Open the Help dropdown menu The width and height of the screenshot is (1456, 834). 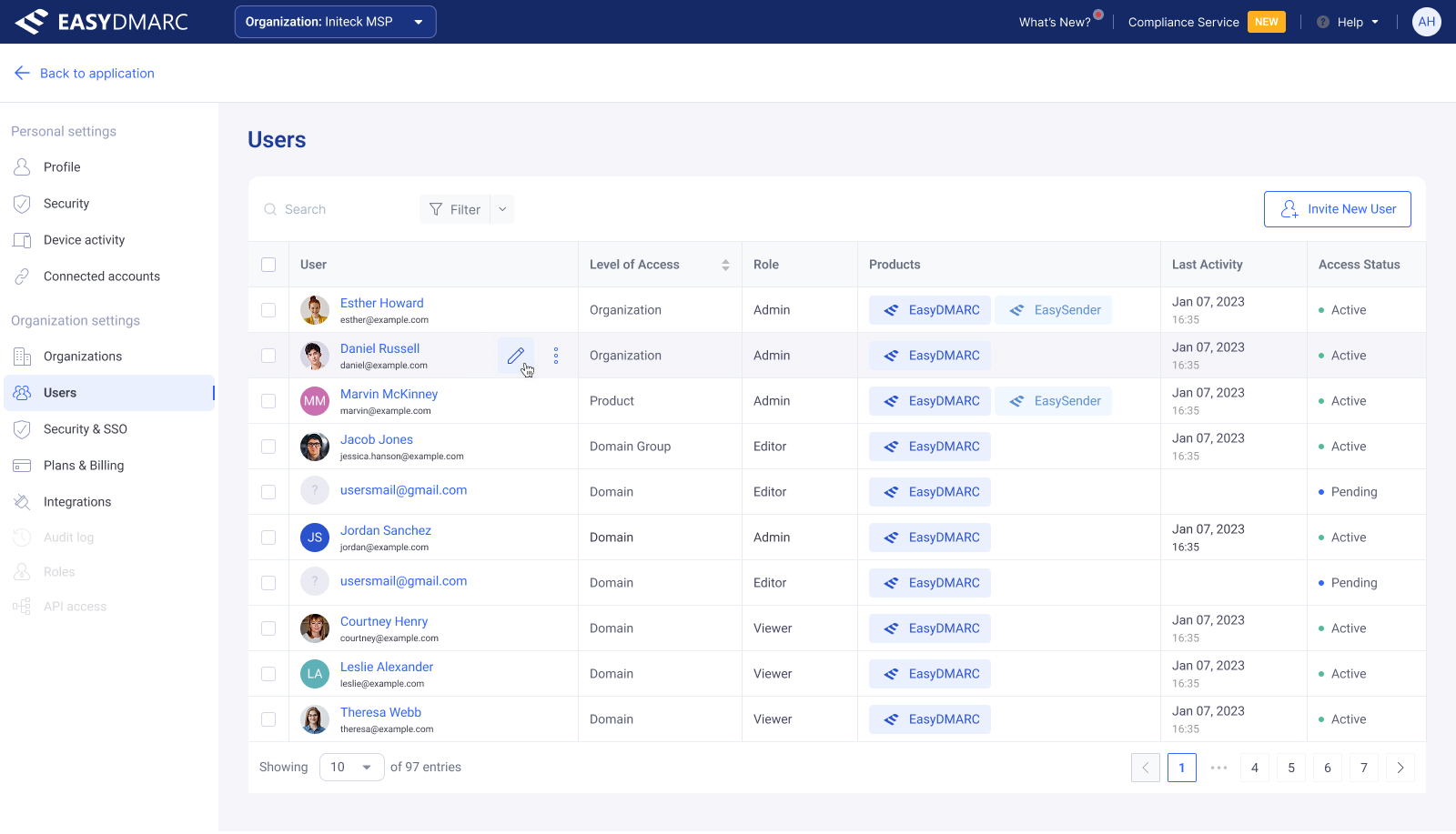tap(1348, 22)
